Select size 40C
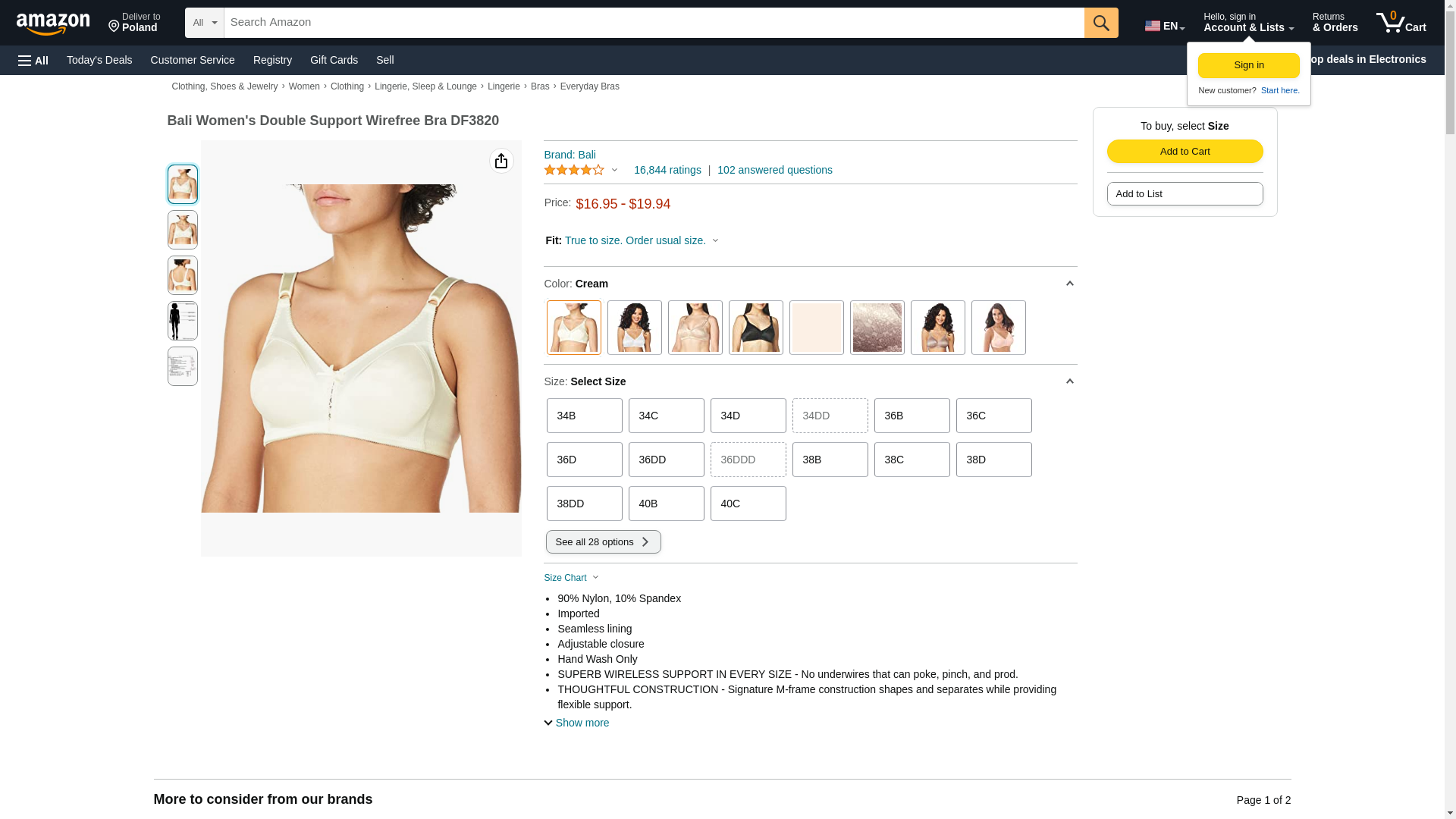The height and width of the screenshot is (819, 1456). (x=748, y=504)
